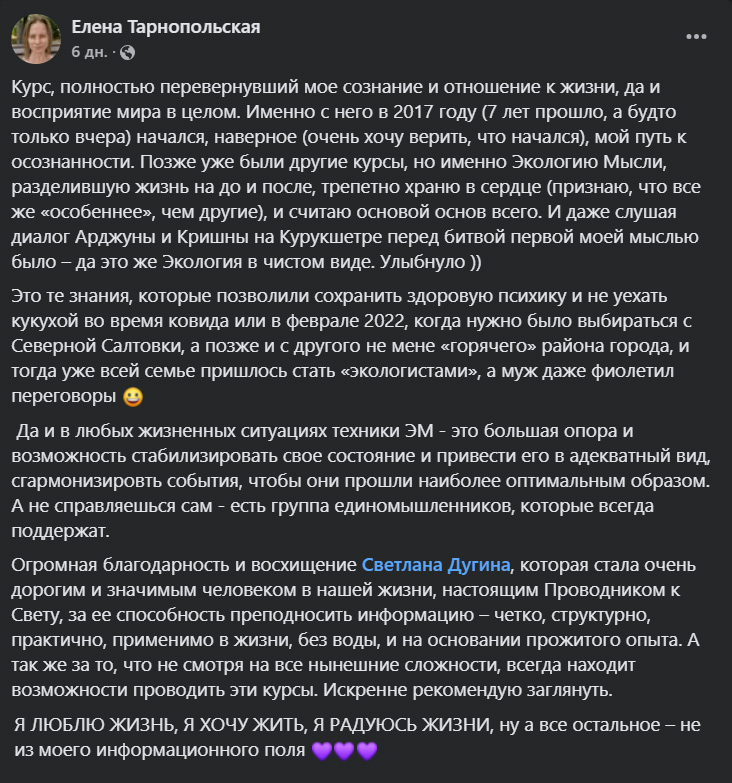Click the globe public audience icon
Viewport: 732px width, 783px height.
pyautogui.click(x=127, y=52)
